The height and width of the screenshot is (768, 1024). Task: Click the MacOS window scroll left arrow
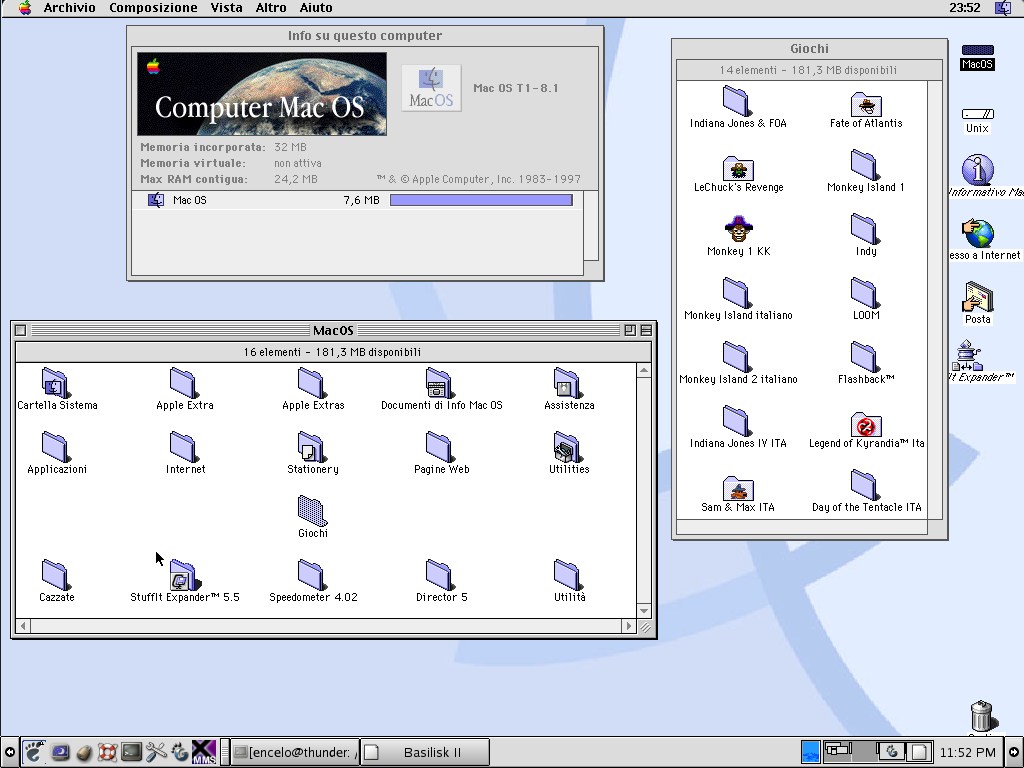click(24, 626)
